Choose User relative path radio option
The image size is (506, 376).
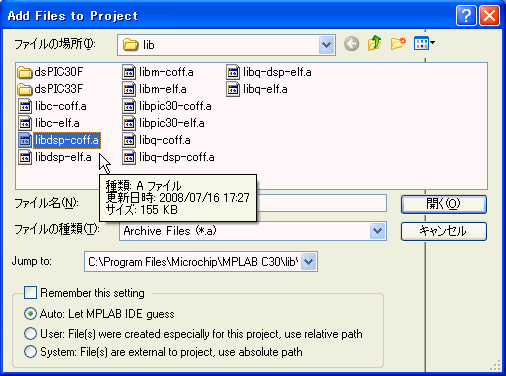(30, 334)
